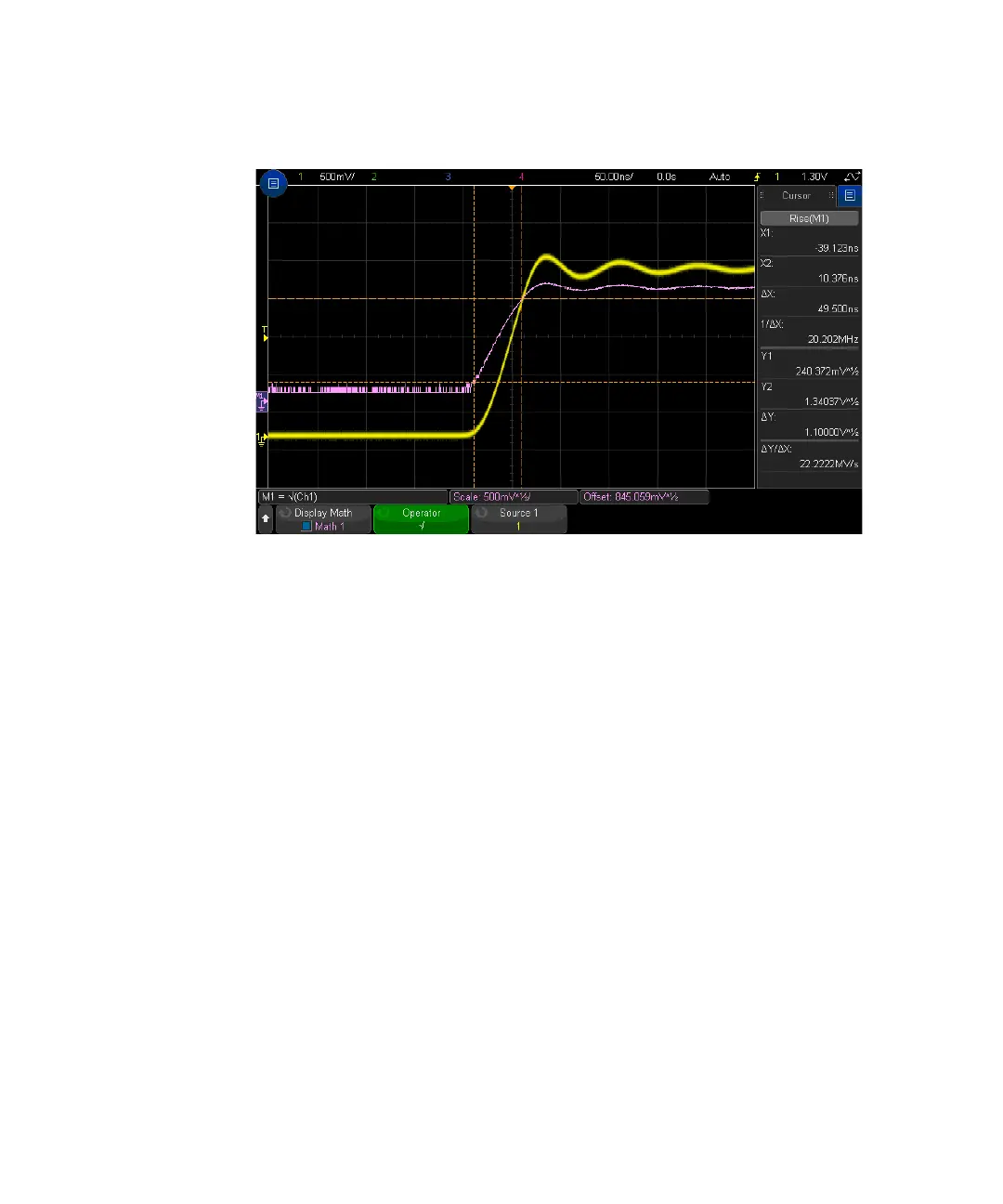Viewport: 1003px width, 1204px height.
Task: Click the M1 = √(Ch1) formula field
Action: [x=353, y=497]
